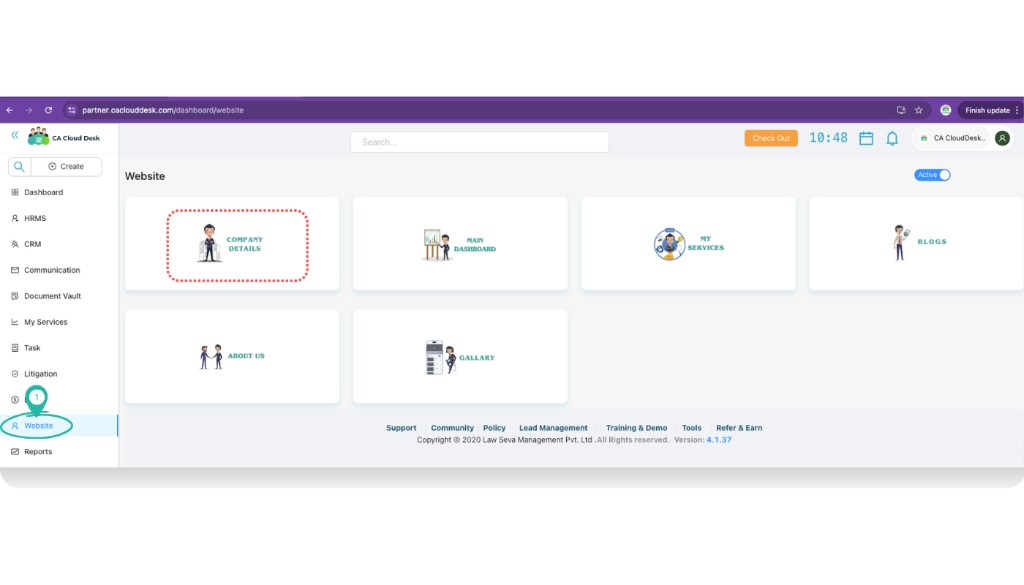The image size is (1024, 585).
Task: Click the magnifier icon beside Create
Action: click(19, 167)
